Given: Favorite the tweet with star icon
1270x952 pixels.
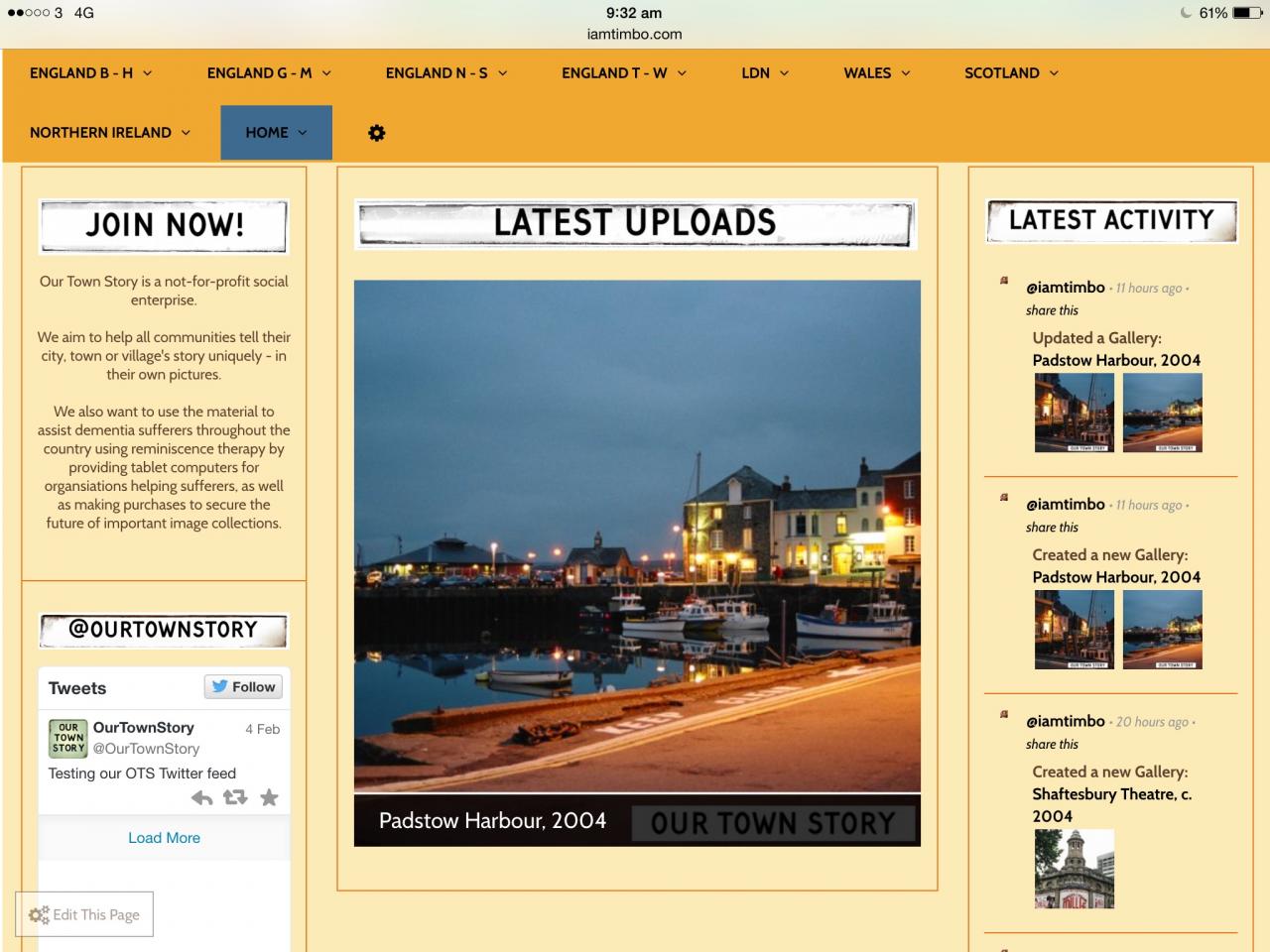Looking at the screenshot, I should coord(269,797).
